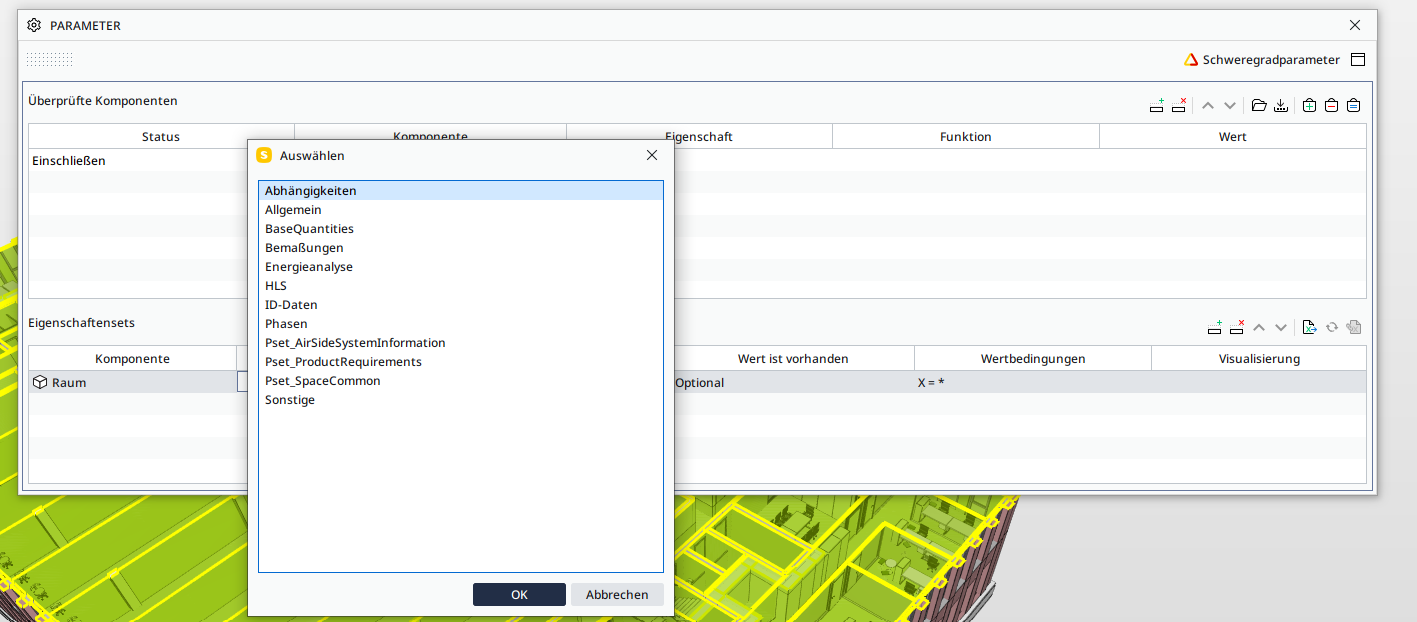
Task: Add a row to Überprüfte Komponenten table
Action: tap(1157, 105)
